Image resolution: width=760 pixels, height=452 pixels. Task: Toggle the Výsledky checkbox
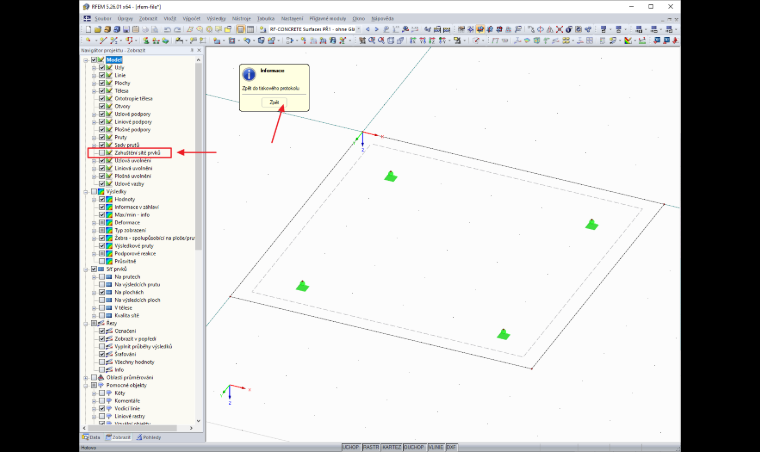94,192
